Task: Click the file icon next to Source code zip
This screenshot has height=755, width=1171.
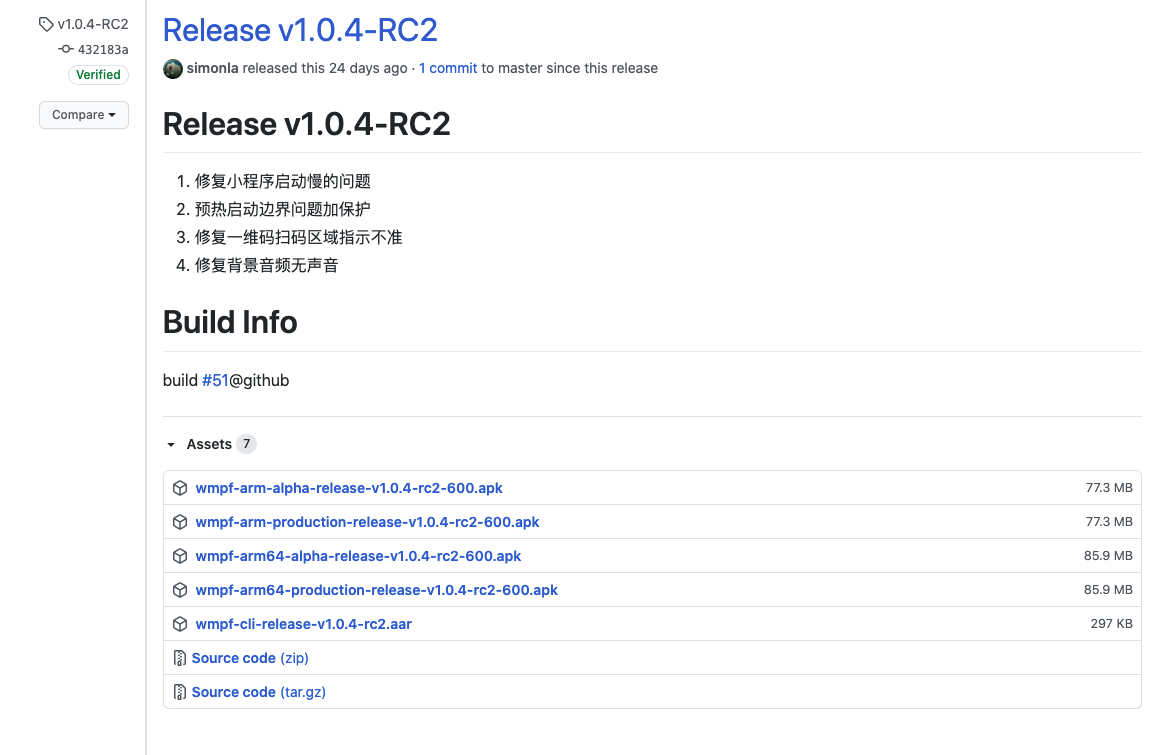Action: click(x=180, y=658)
